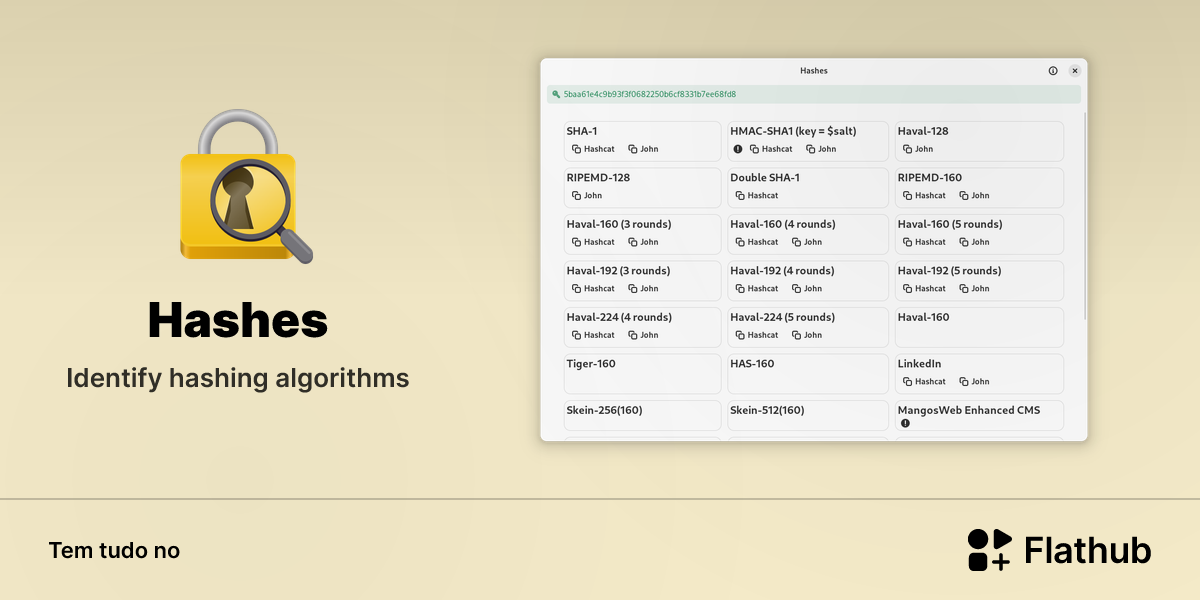Copy Hashcat mode for SHA-1
This screenshot has width=1200, height=600.
[x=593, y=149]
